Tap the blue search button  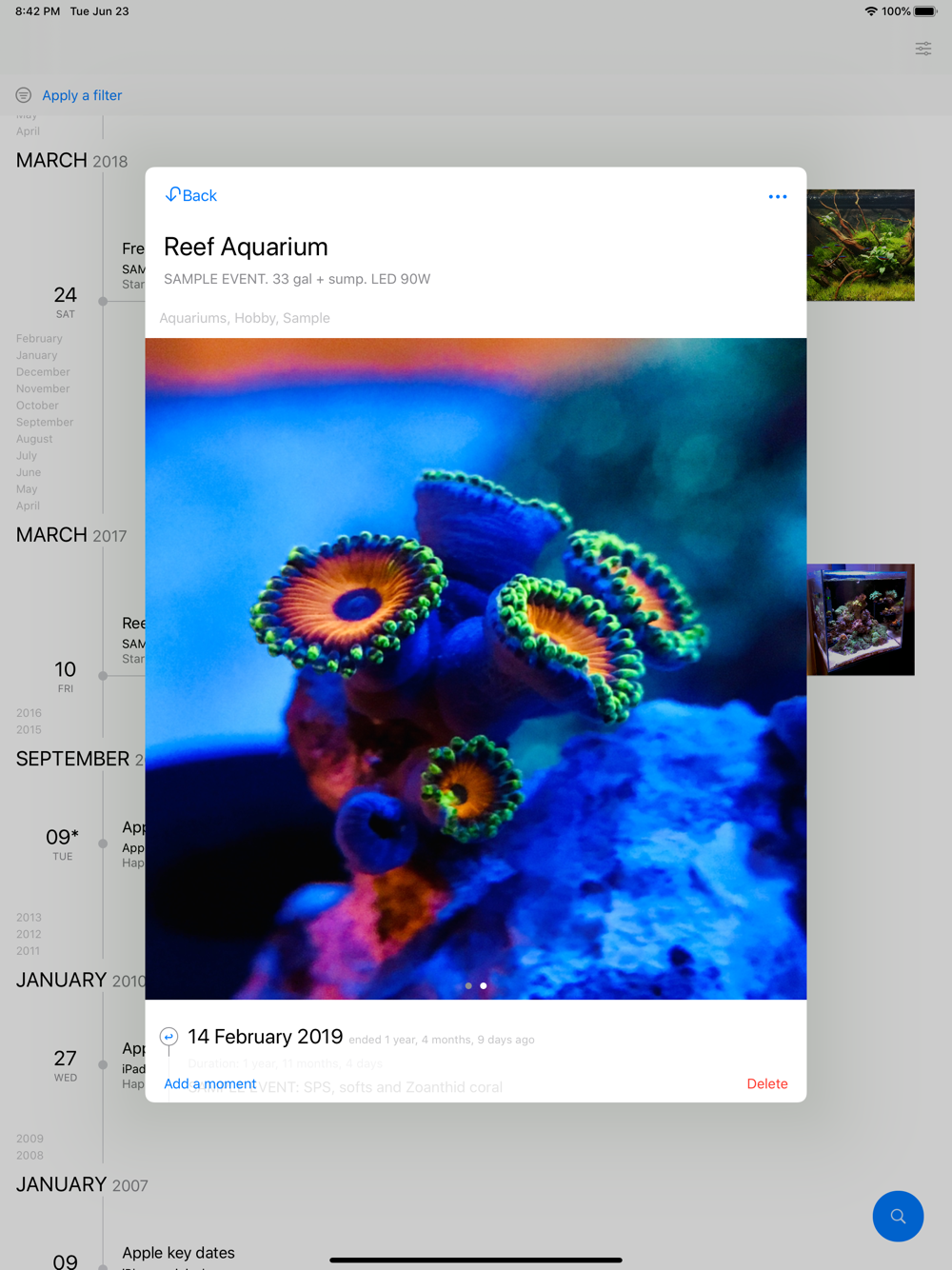(898, 1216)
